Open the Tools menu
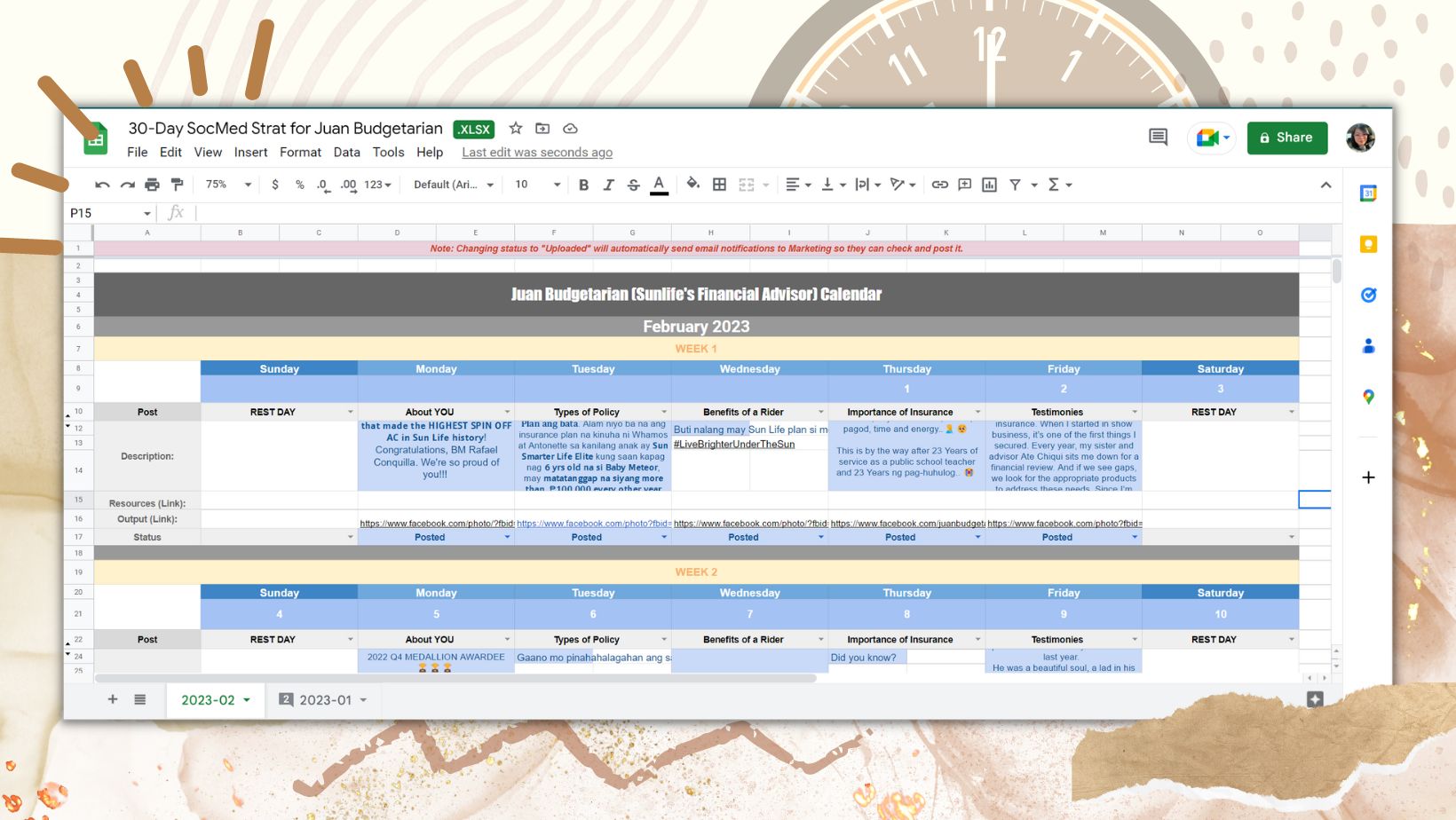 [388, 152]
